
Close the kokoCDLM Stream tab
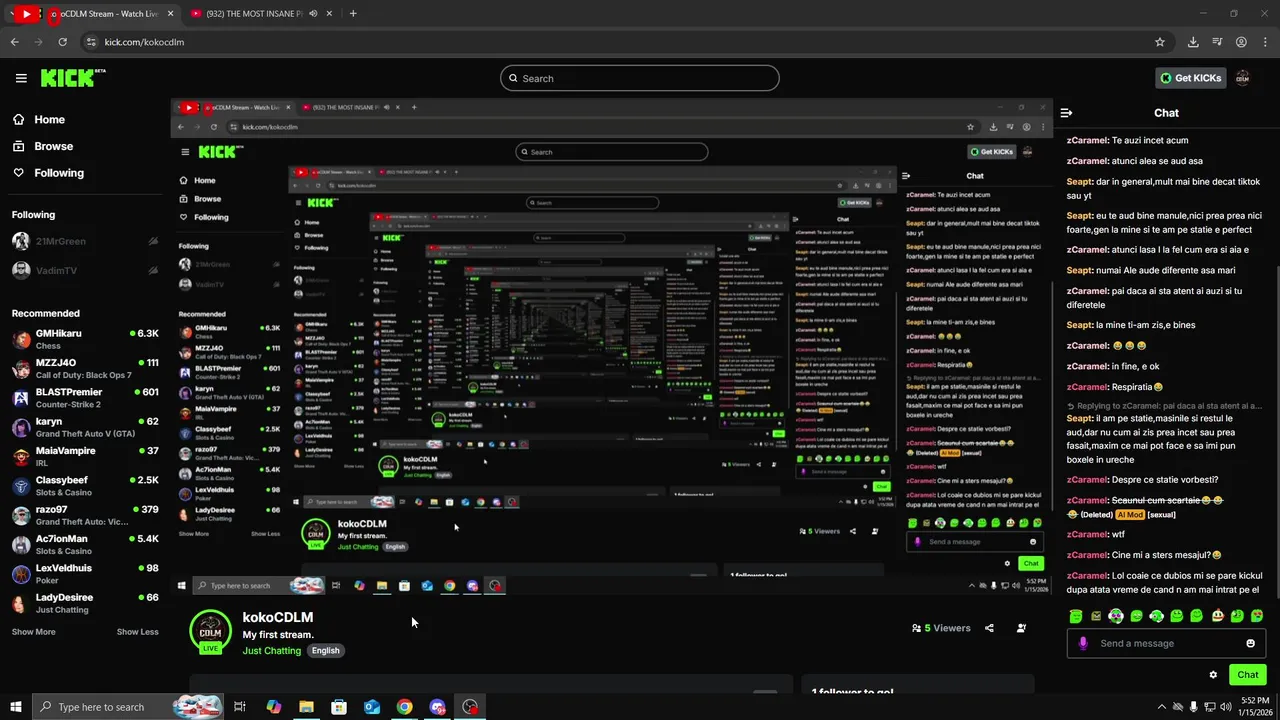(x=170, y=14)
